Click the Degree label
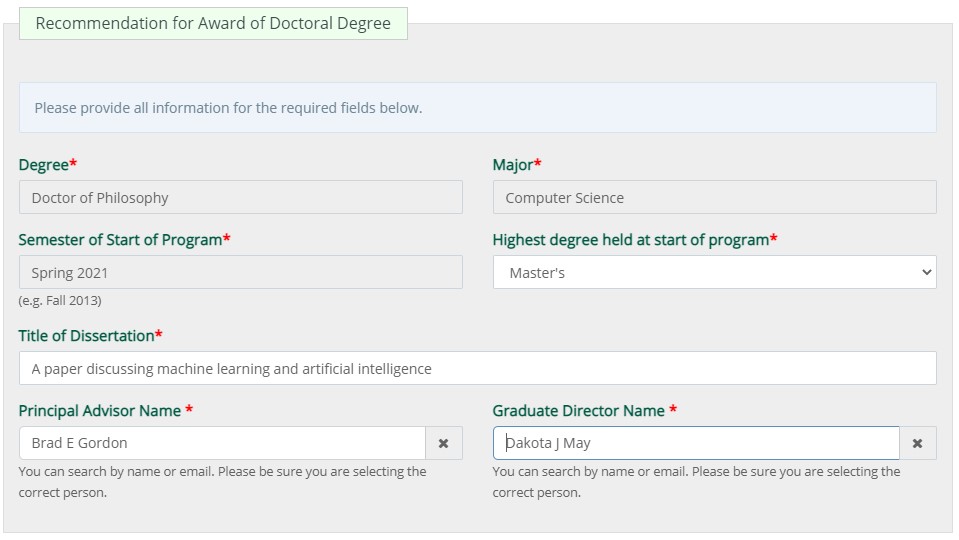This screenshot has width=959, height=540. coord(43,164)
